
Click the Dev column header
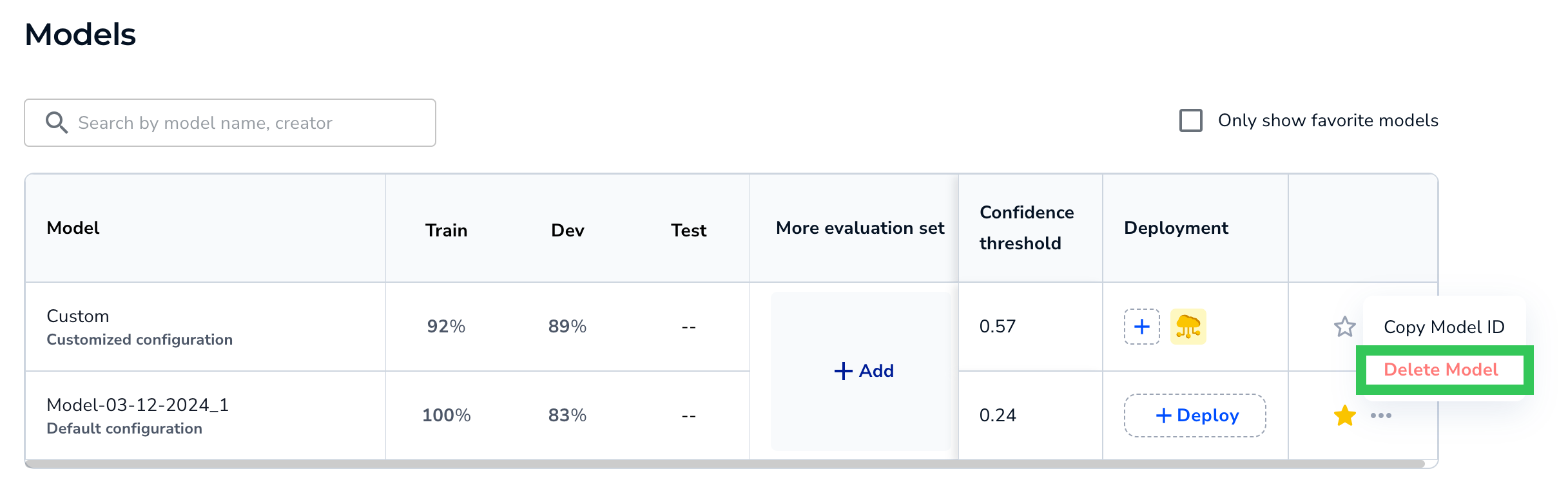(x=567, y=231)
